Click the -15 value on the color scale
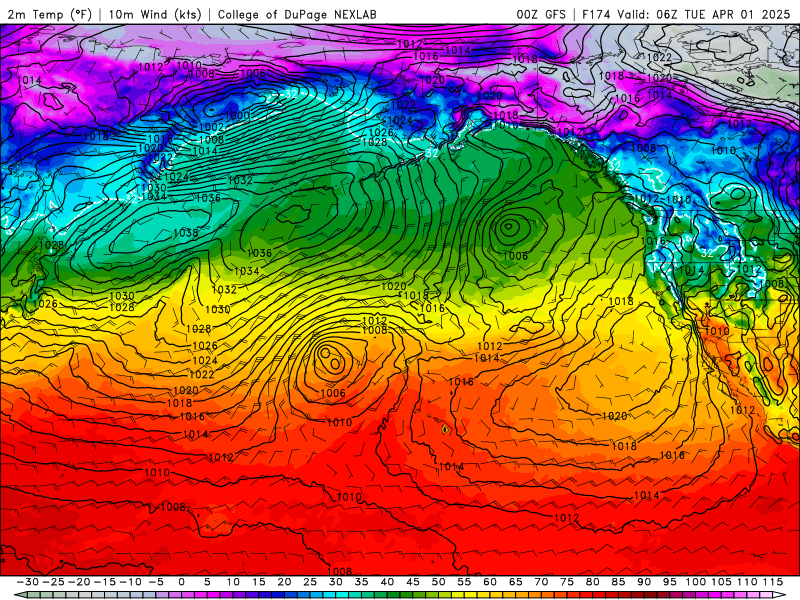 coord(104,582)
